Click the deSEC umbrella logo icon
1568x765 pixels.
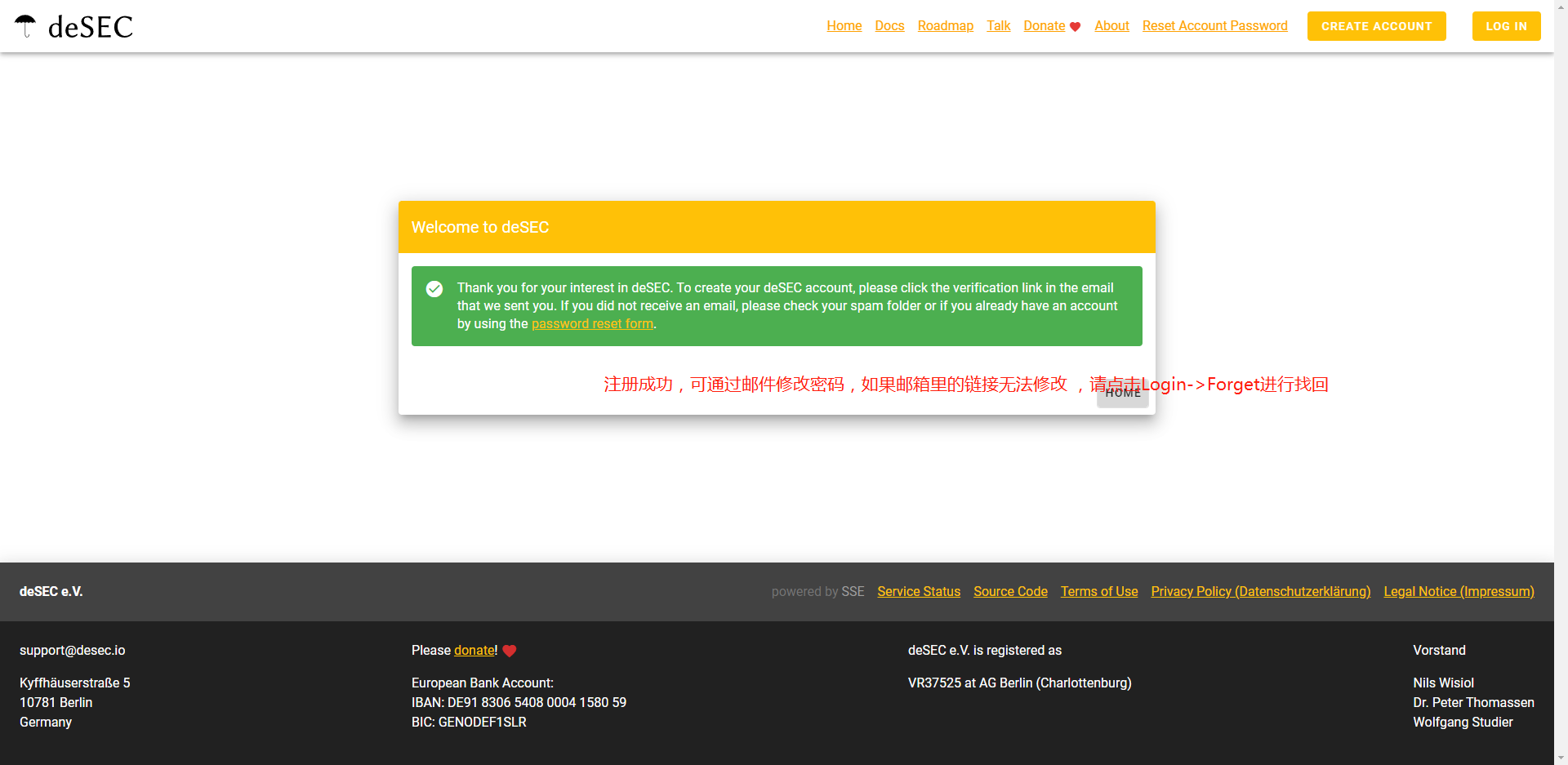[x=25, y=26]
